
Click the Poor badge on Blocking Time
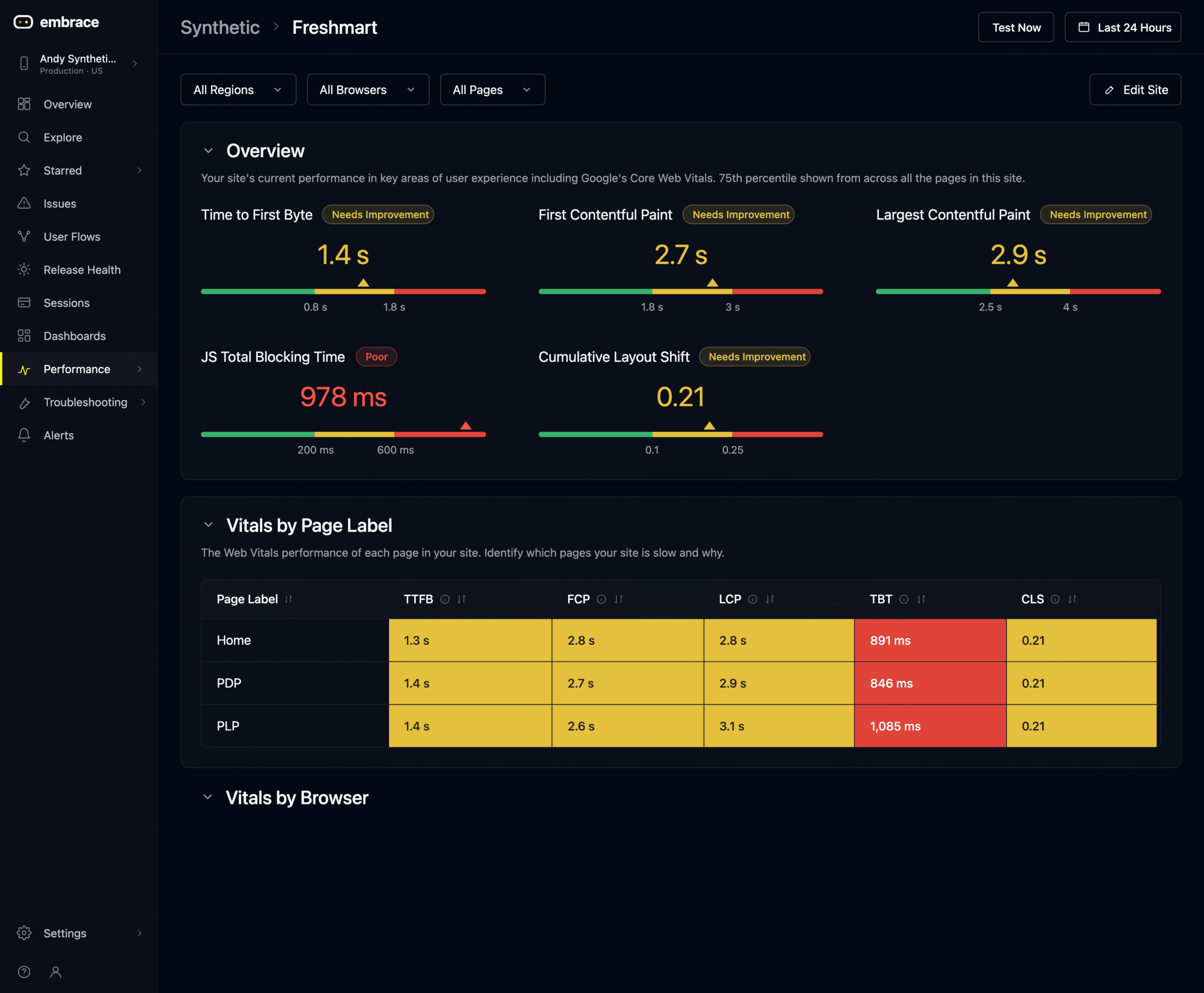(x=377, y=357)
